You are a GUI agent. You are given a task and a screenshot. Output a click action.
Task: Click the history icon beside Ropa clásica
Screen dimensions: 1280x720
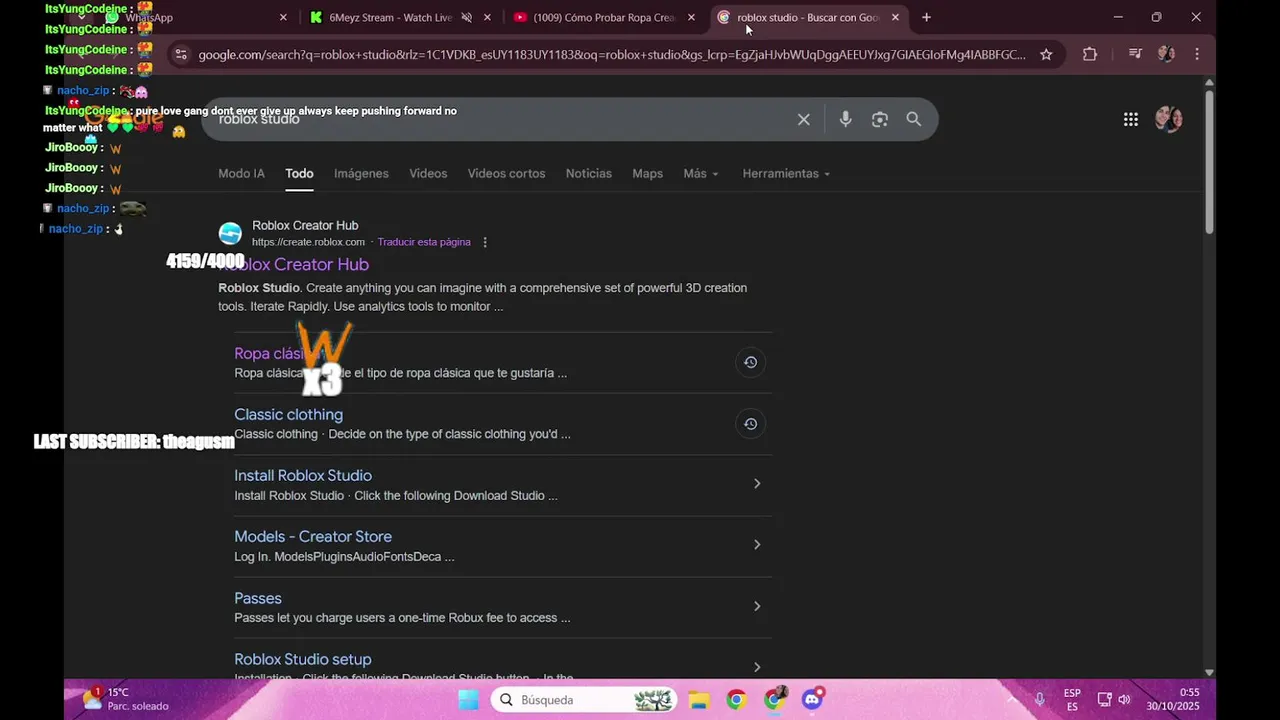click(750, 362)
